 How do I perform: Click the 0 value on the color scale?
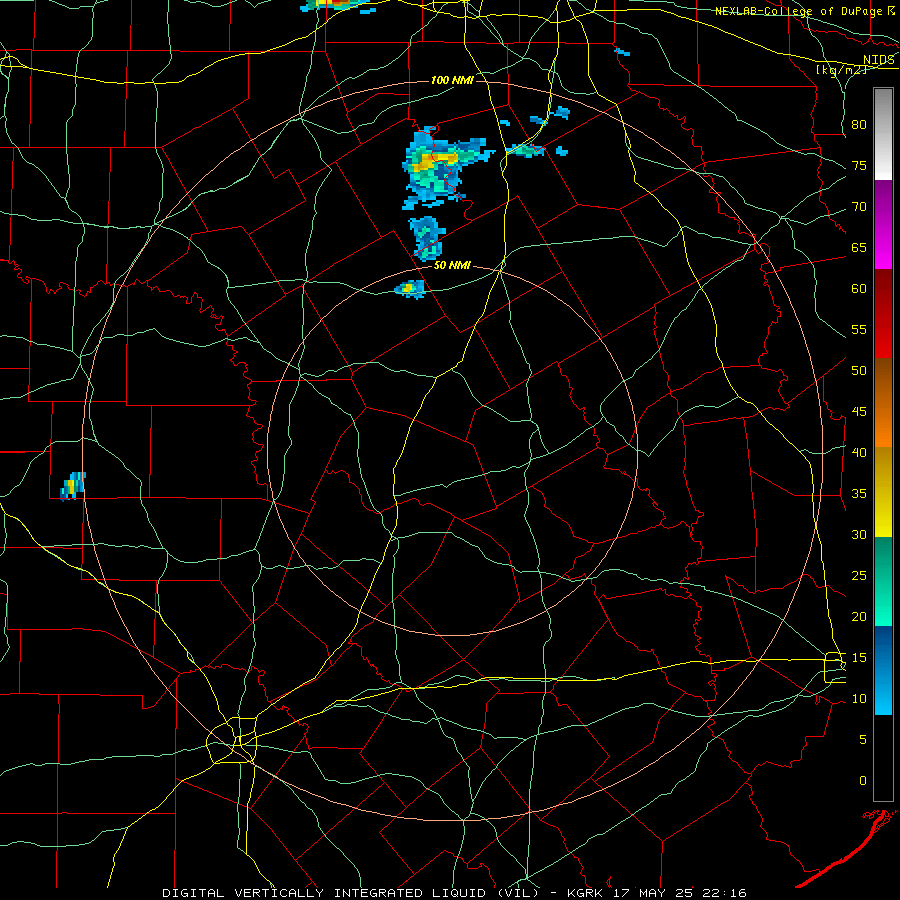(863, 781)
